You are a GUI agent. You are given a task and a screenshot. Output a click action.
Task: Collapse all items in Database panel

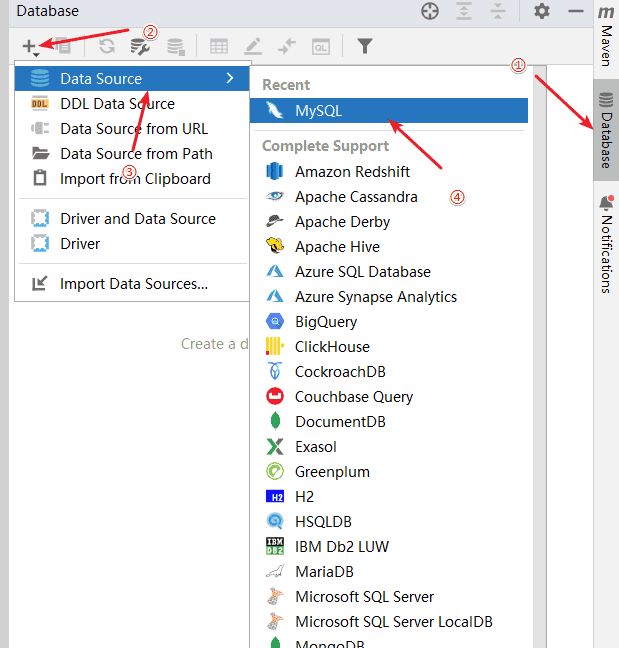tap(498, 11)
